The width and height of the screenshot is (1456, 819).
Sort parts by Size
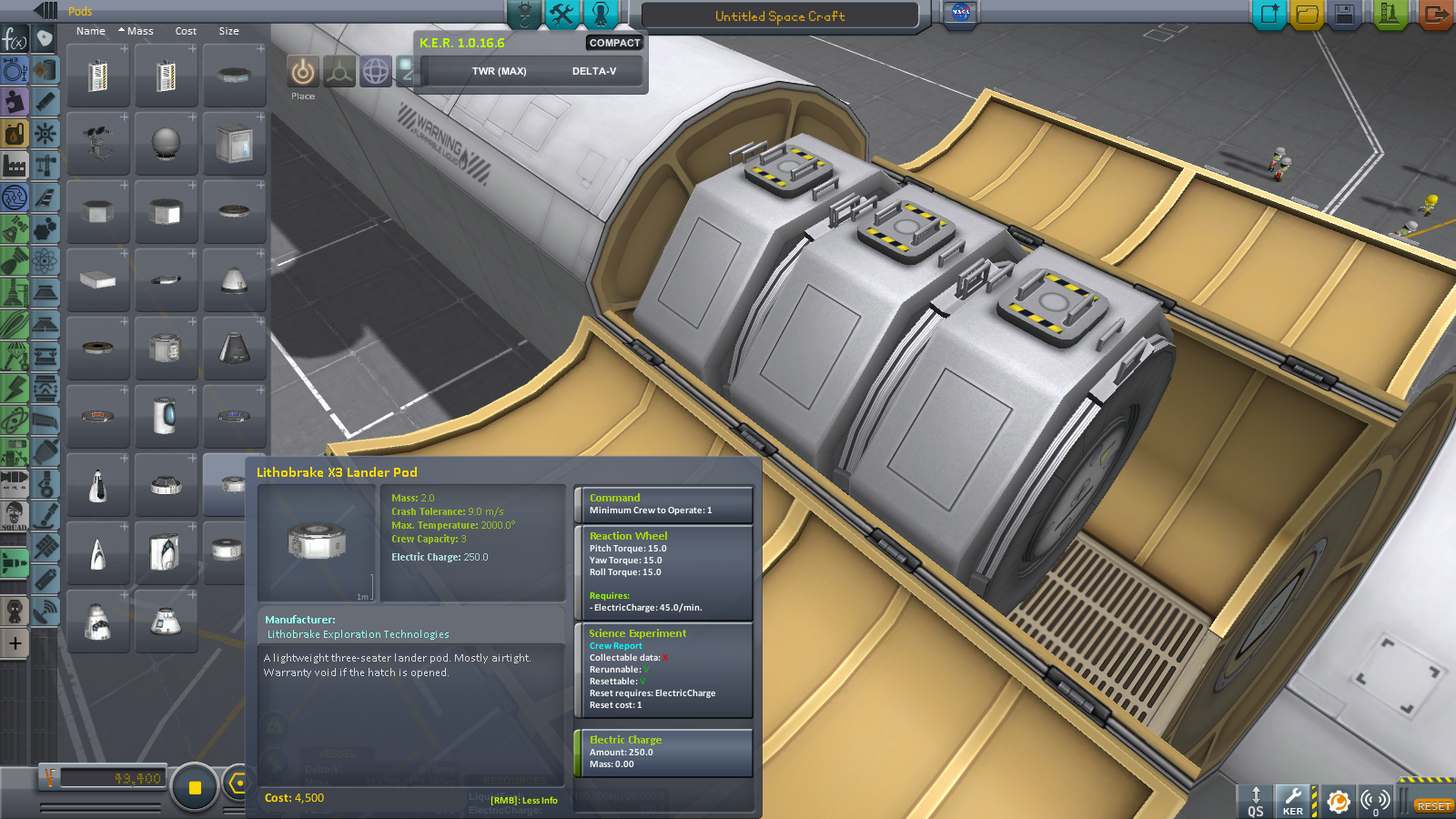tap(228, 31)
